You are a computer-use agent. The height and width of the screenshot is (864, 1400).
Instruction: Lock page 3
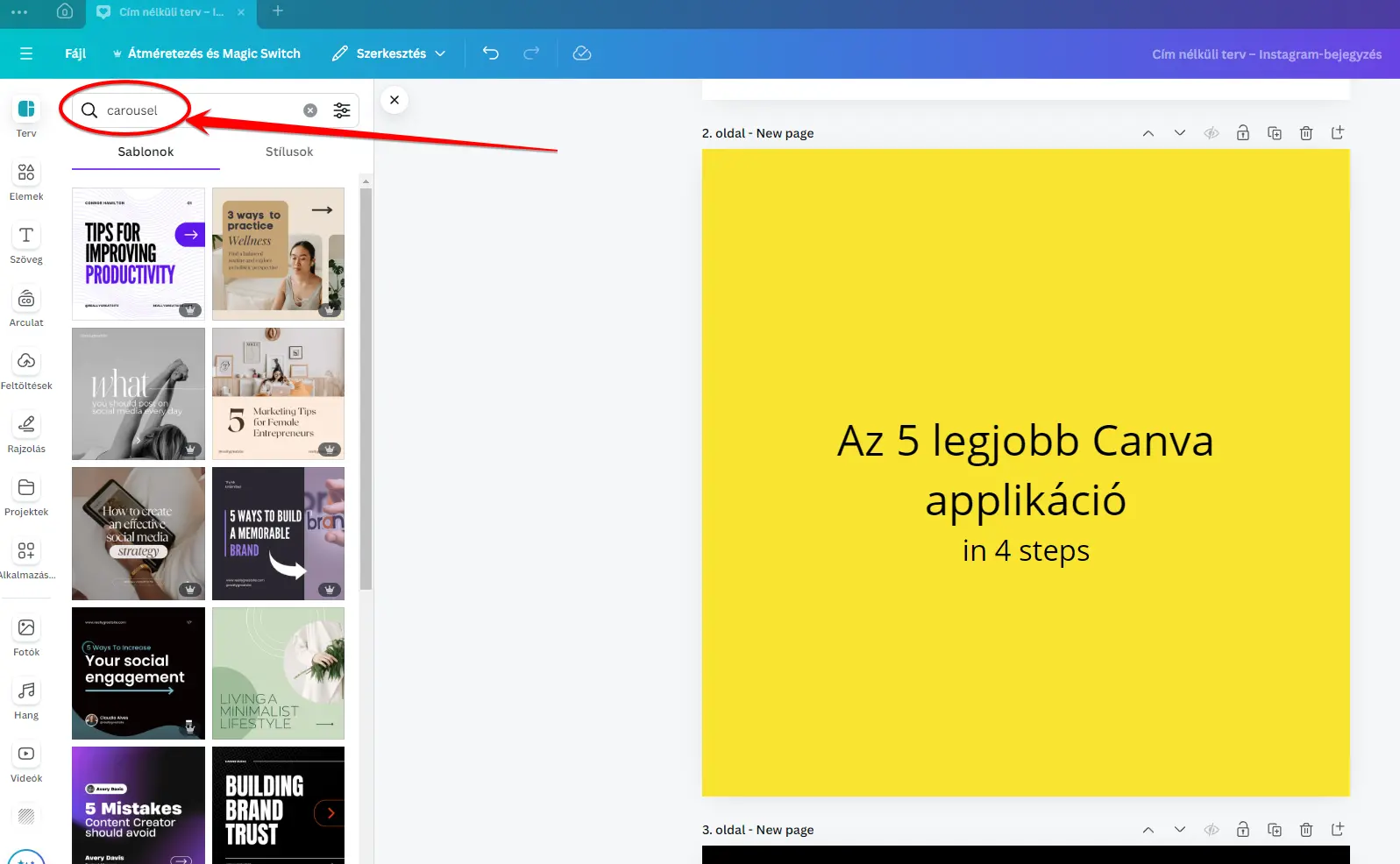pos(1243,830)
